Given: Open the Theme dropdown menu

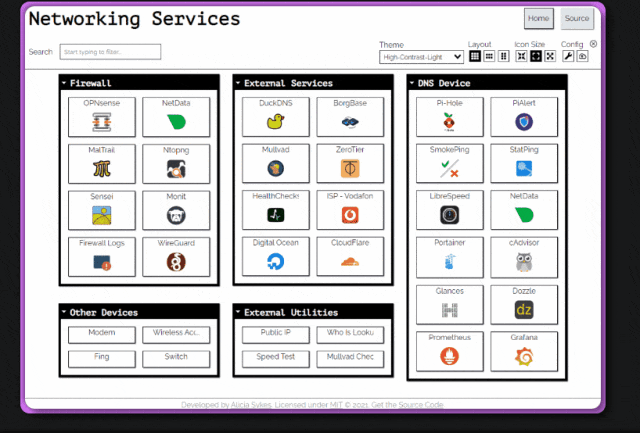Looking at the screenshot, I should click(x=421, y=57).
